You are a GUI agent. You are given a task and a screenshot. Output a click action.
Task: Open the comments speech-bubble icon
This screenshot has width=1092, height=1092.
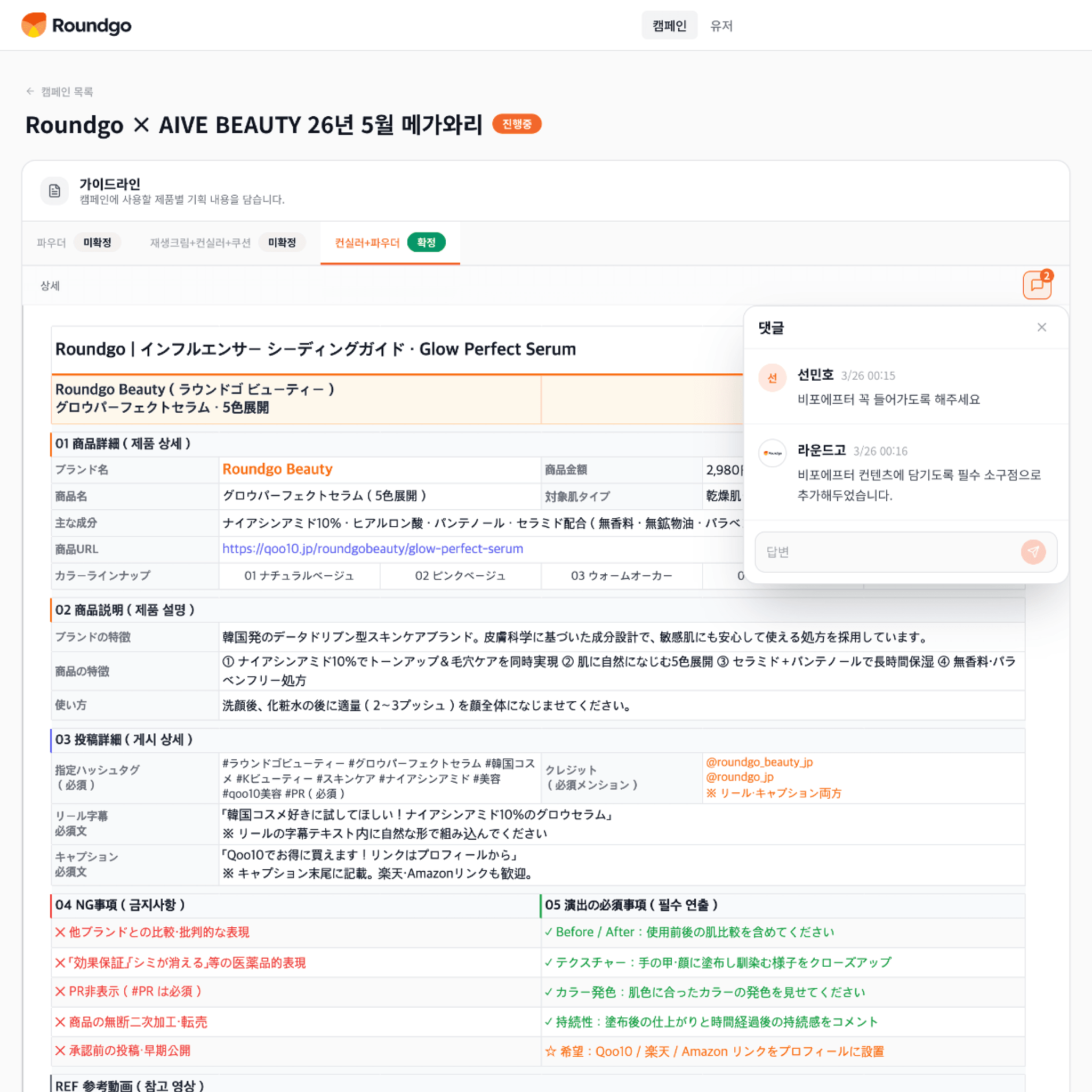[x=1037, y=285]
